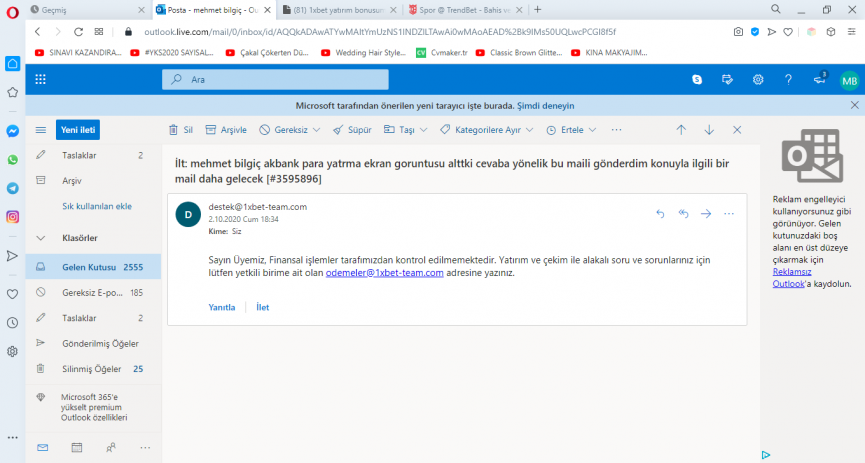The height and width of the screenshot is (463, 865).
Task: Open Opera sidebar settings gear
Action: pos(12,352)
